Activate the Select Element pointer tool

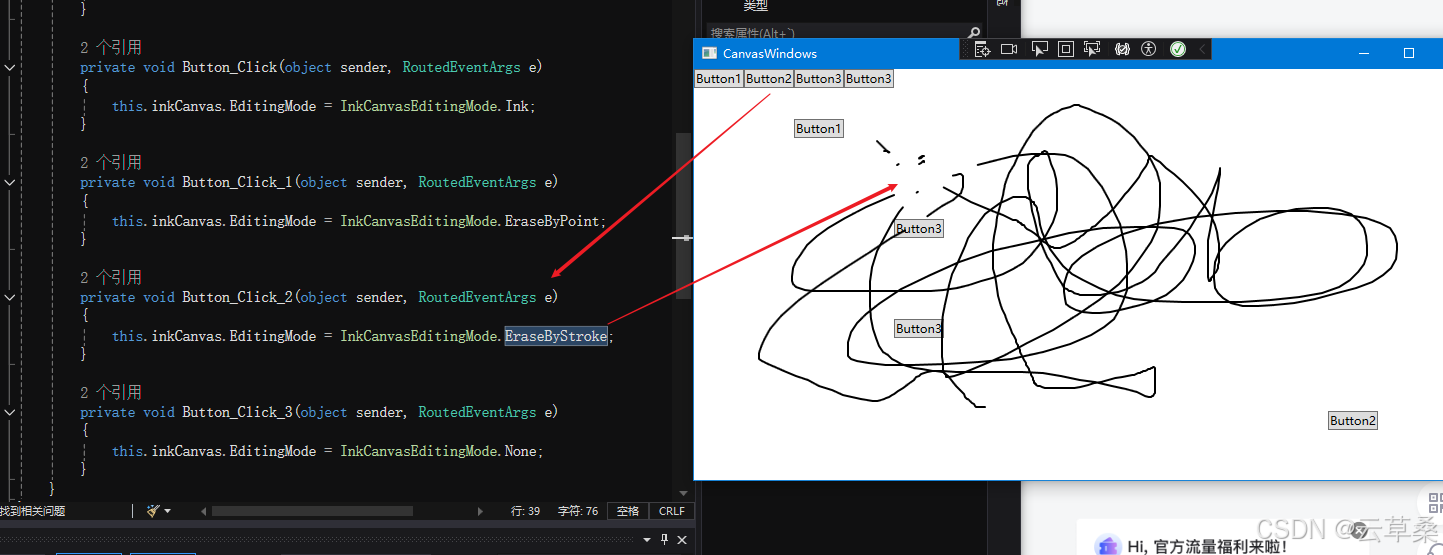(x=1039, y=49)
